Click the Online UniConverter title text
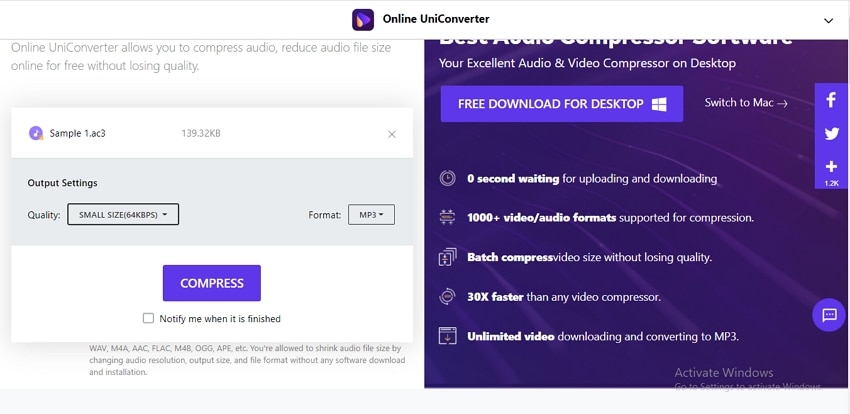 (436, 19)
